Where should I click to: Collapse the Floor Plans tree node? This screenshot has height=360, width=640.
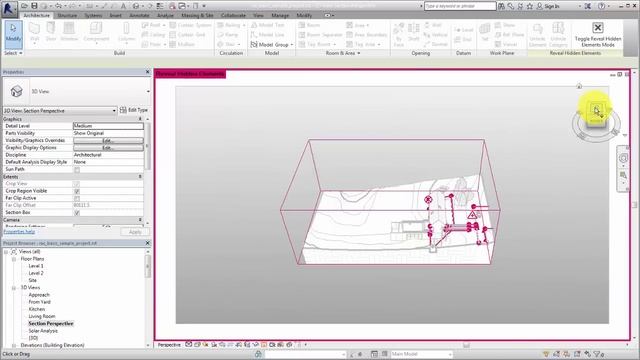click(14, 259)
